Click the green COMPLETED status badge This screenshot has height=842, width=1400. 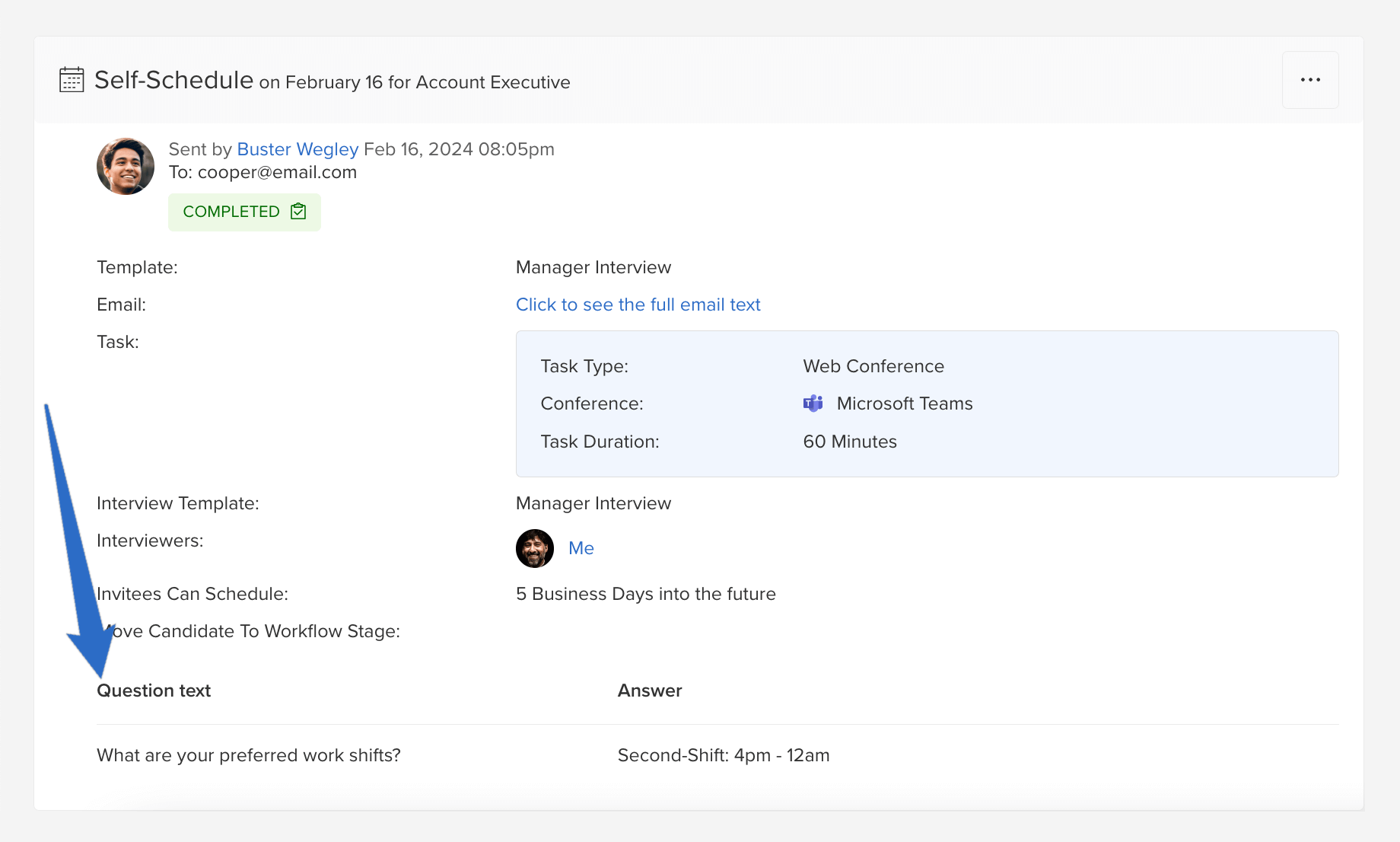(x=231, y=212)
